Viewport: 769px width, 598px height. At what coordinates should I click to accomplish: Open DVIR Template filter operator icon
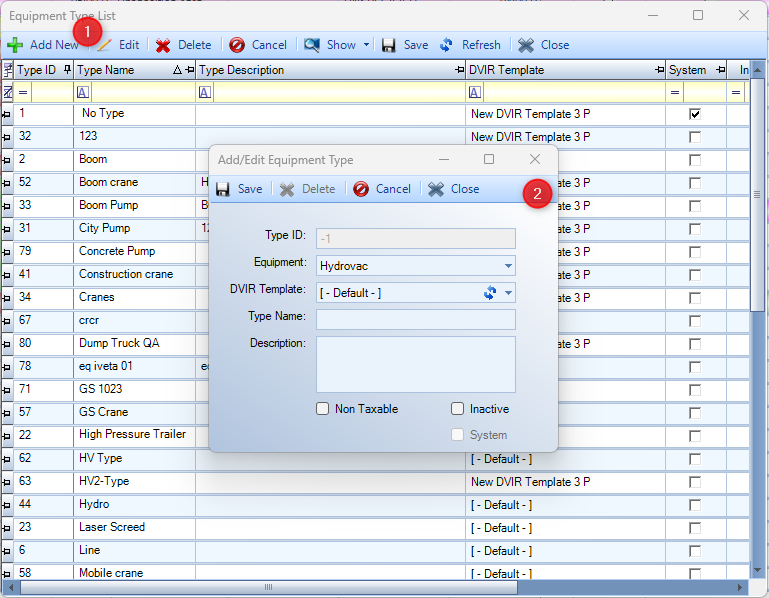tap(475, 92)
